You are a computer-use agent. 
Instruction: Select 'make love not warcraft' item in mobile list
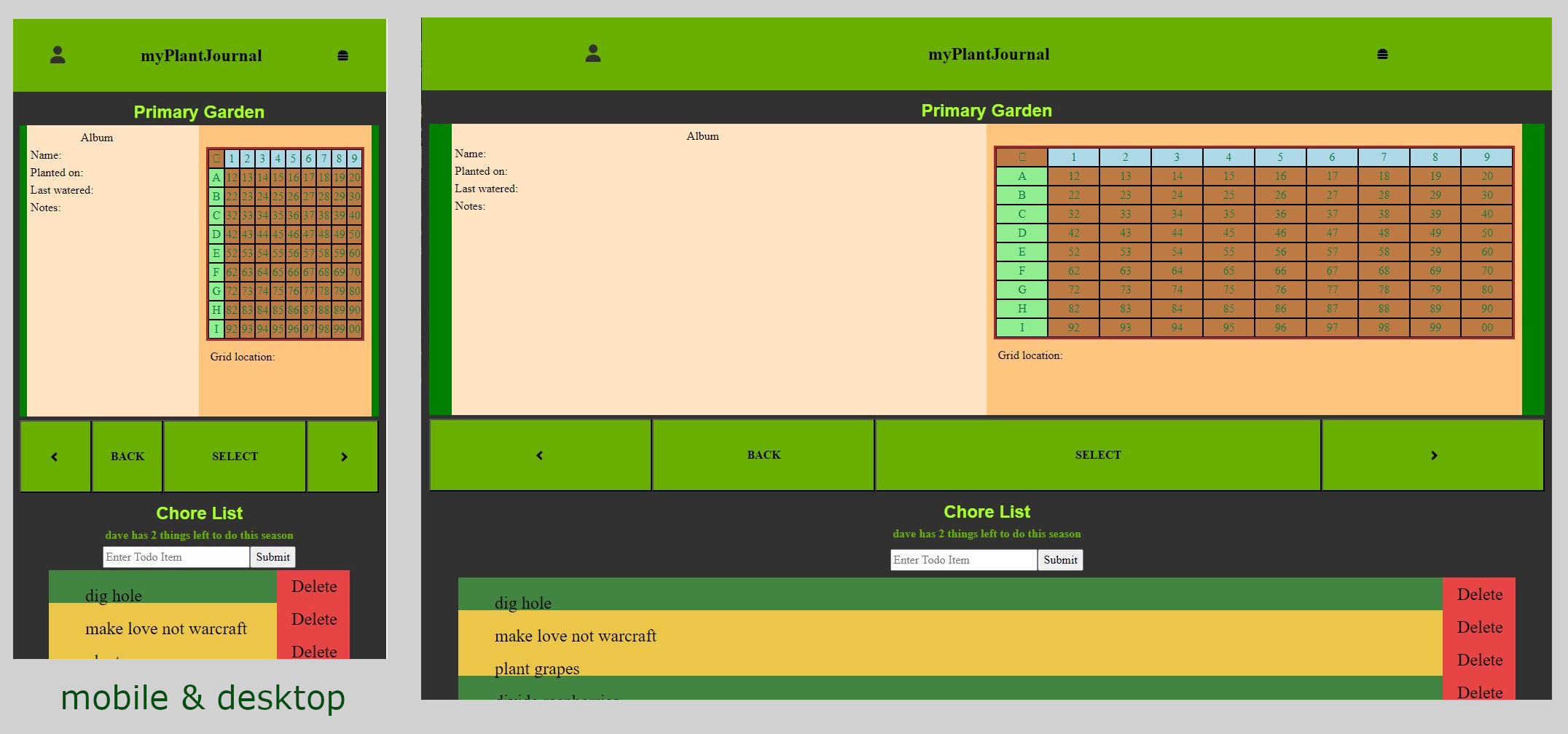click(162, 620)
